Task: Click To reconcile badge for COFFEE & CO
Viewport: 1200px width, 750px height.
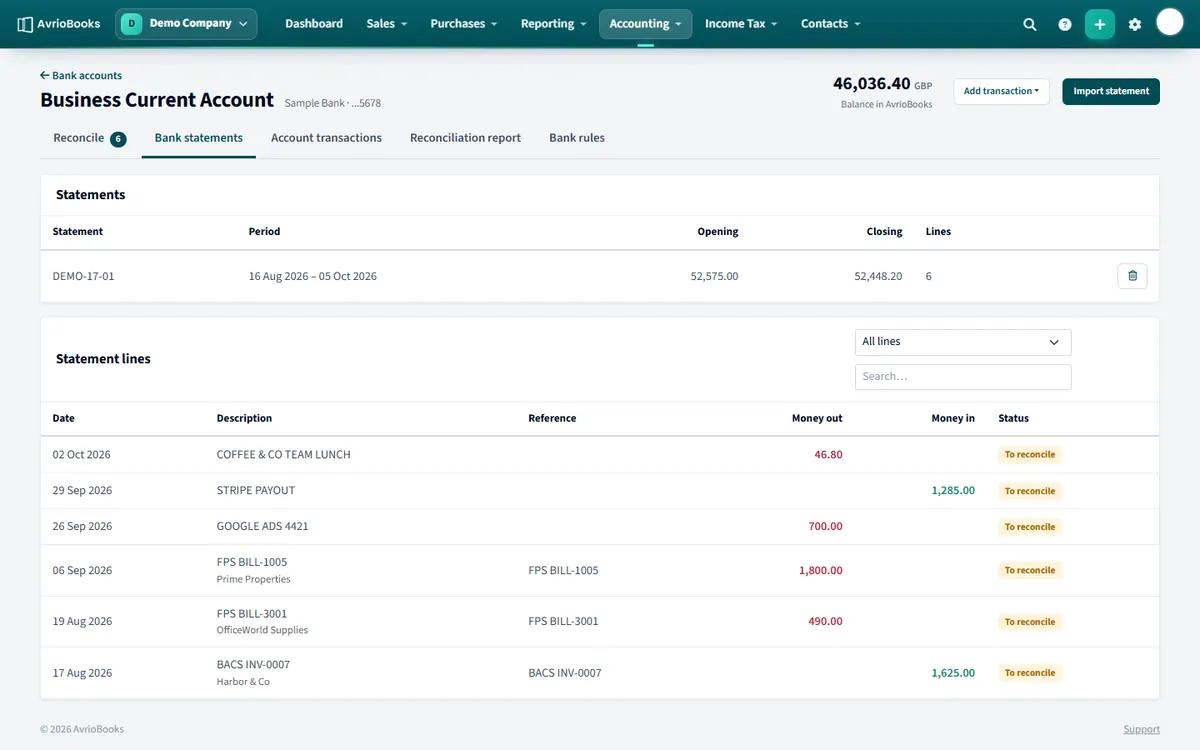Action: [x=1030, y=454]
